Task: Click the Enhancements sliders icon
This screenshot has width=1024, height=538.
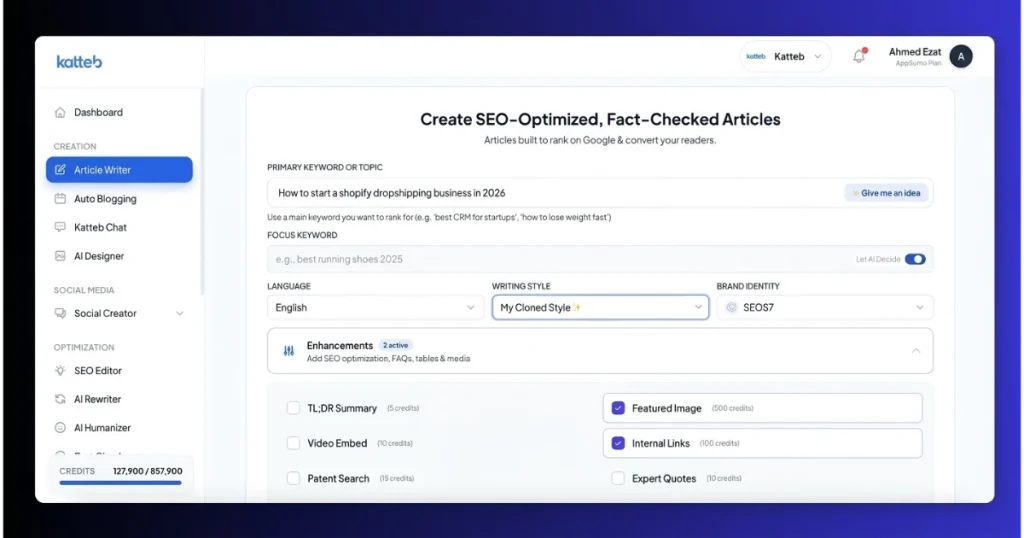Action: pos(289,351)
